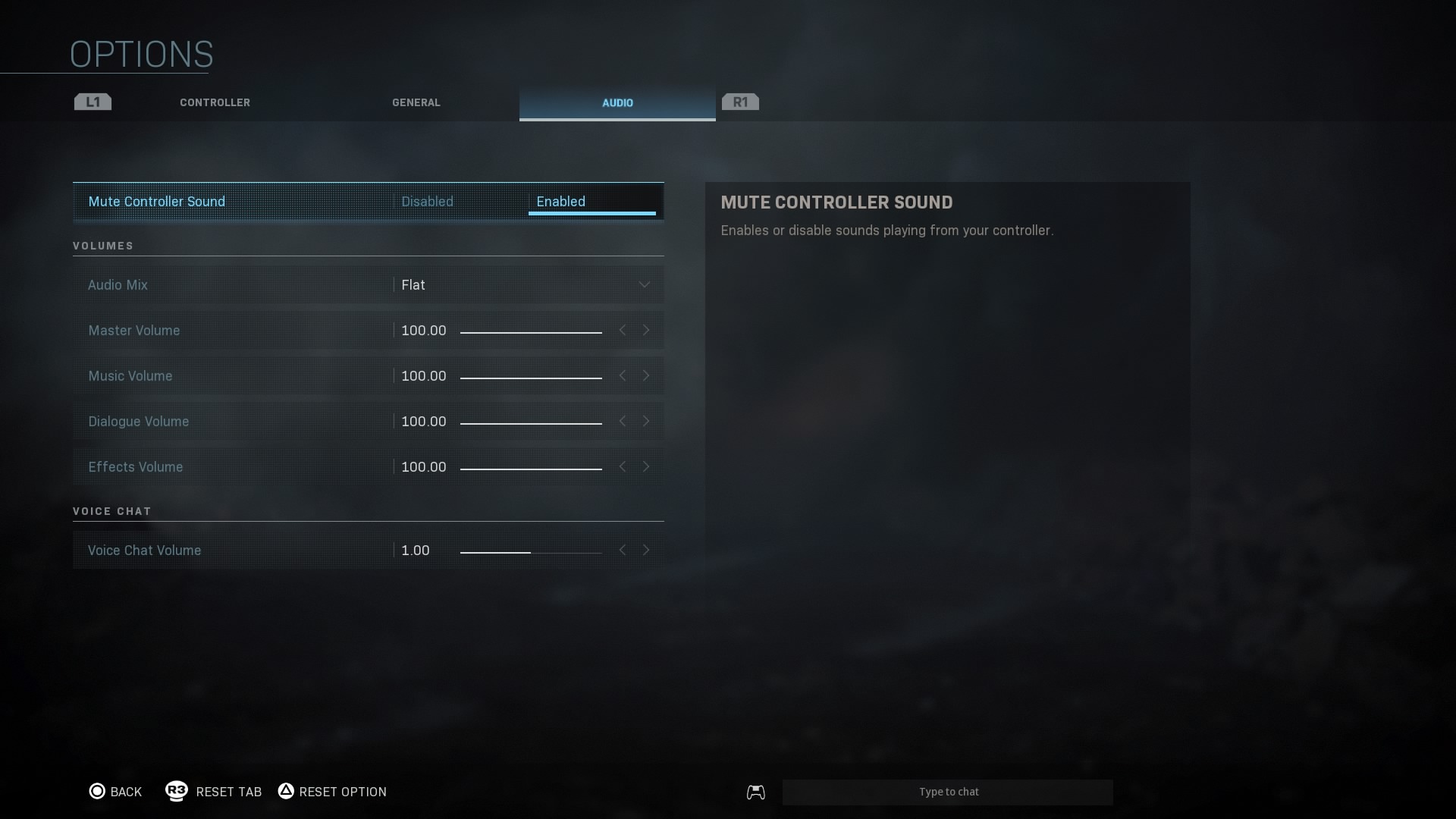
Task: Enable Mute Controller Sound toggle
Action: point(560,201)
